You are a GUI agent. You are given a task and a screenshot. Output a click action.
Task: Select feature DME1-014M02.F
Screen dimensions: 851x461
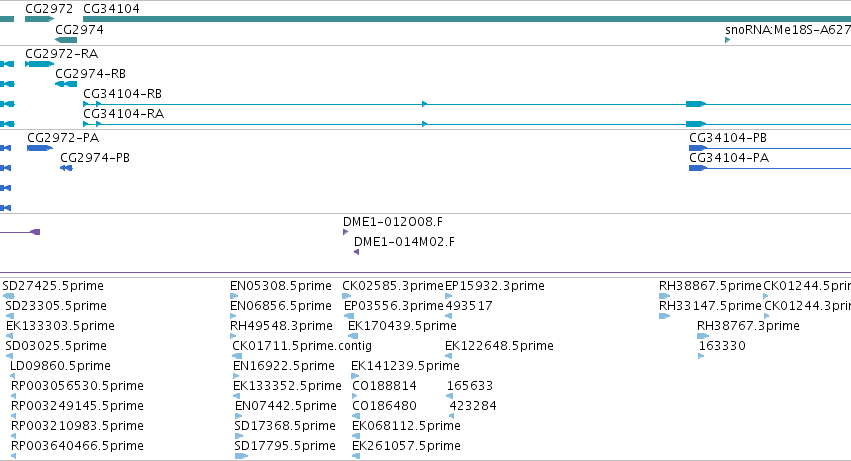(x=404, y=242)
